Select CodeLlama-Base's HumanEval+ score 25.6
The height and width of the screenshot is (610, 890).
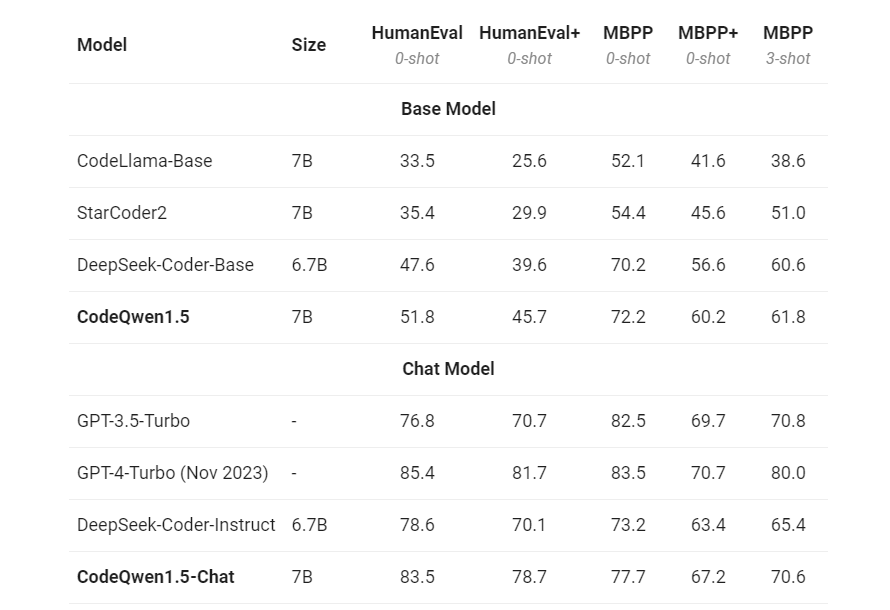click(x=529, y=161)
